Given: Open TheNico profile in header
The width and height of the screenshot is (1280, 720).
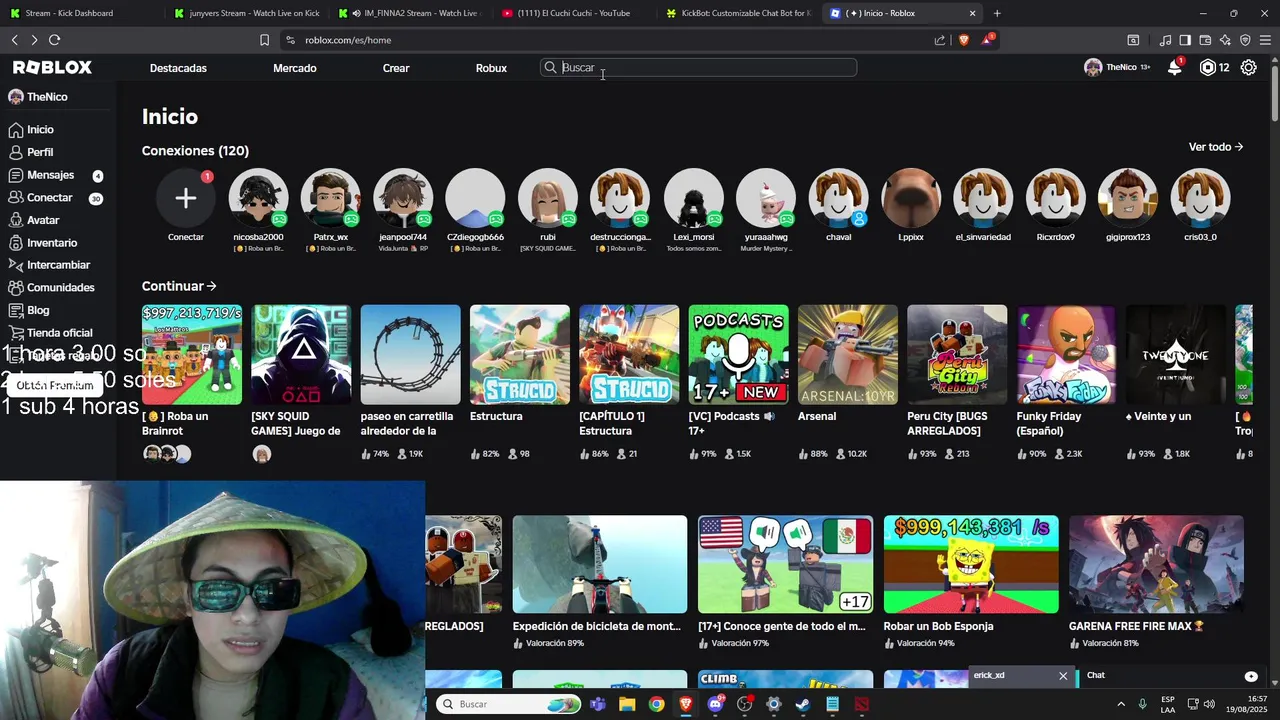Looking at the screenshot, I should click(1116, 67).
